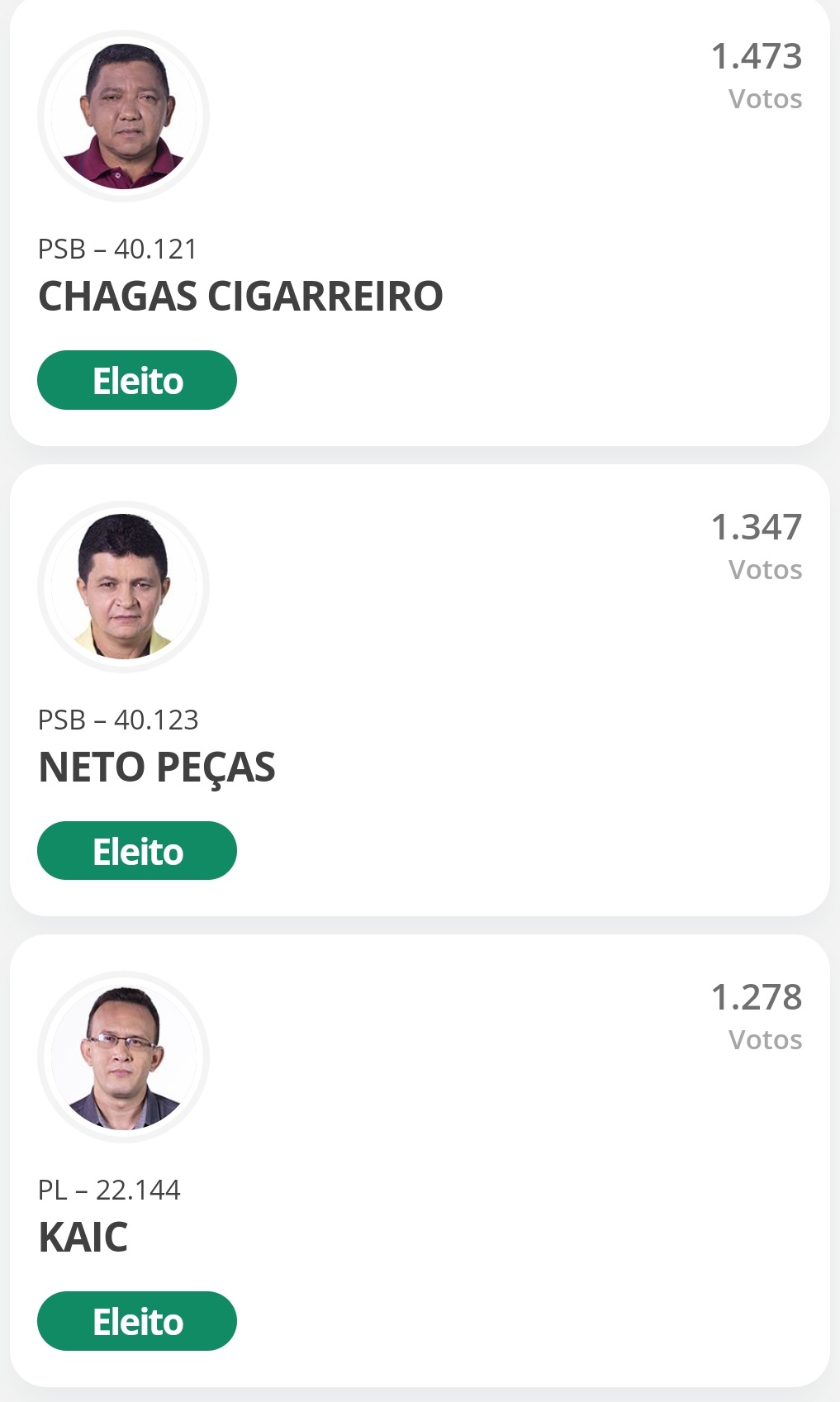Click the PL – 22.144 party label

click(109, 1191)
